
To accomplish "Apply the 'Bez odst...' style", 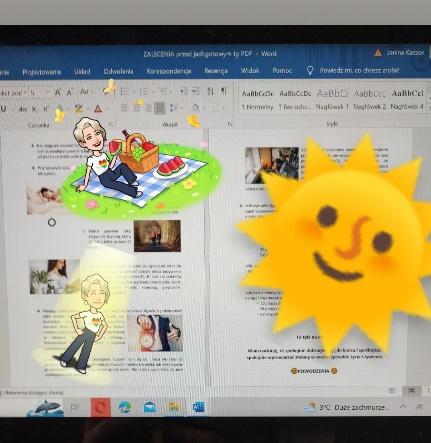I will coord(295,100).
